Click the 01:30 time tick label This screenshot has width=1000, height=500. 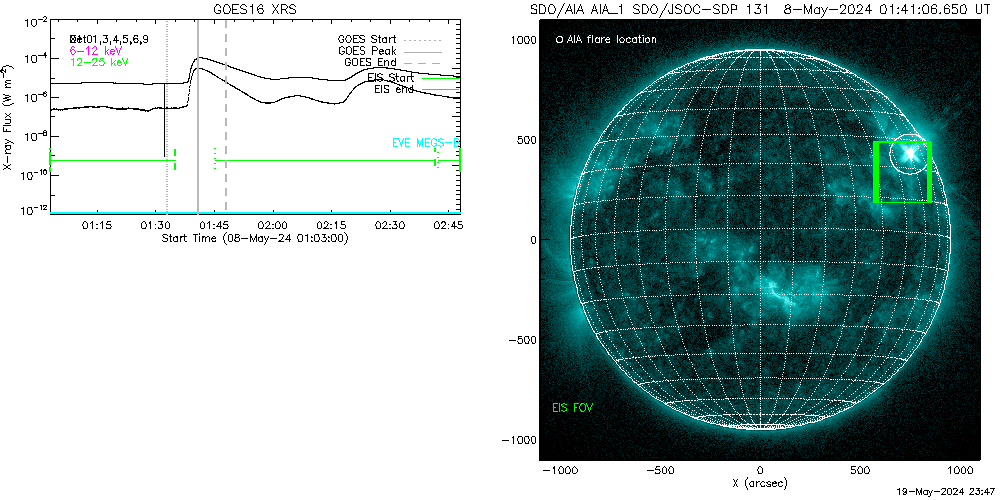(155, 225)
